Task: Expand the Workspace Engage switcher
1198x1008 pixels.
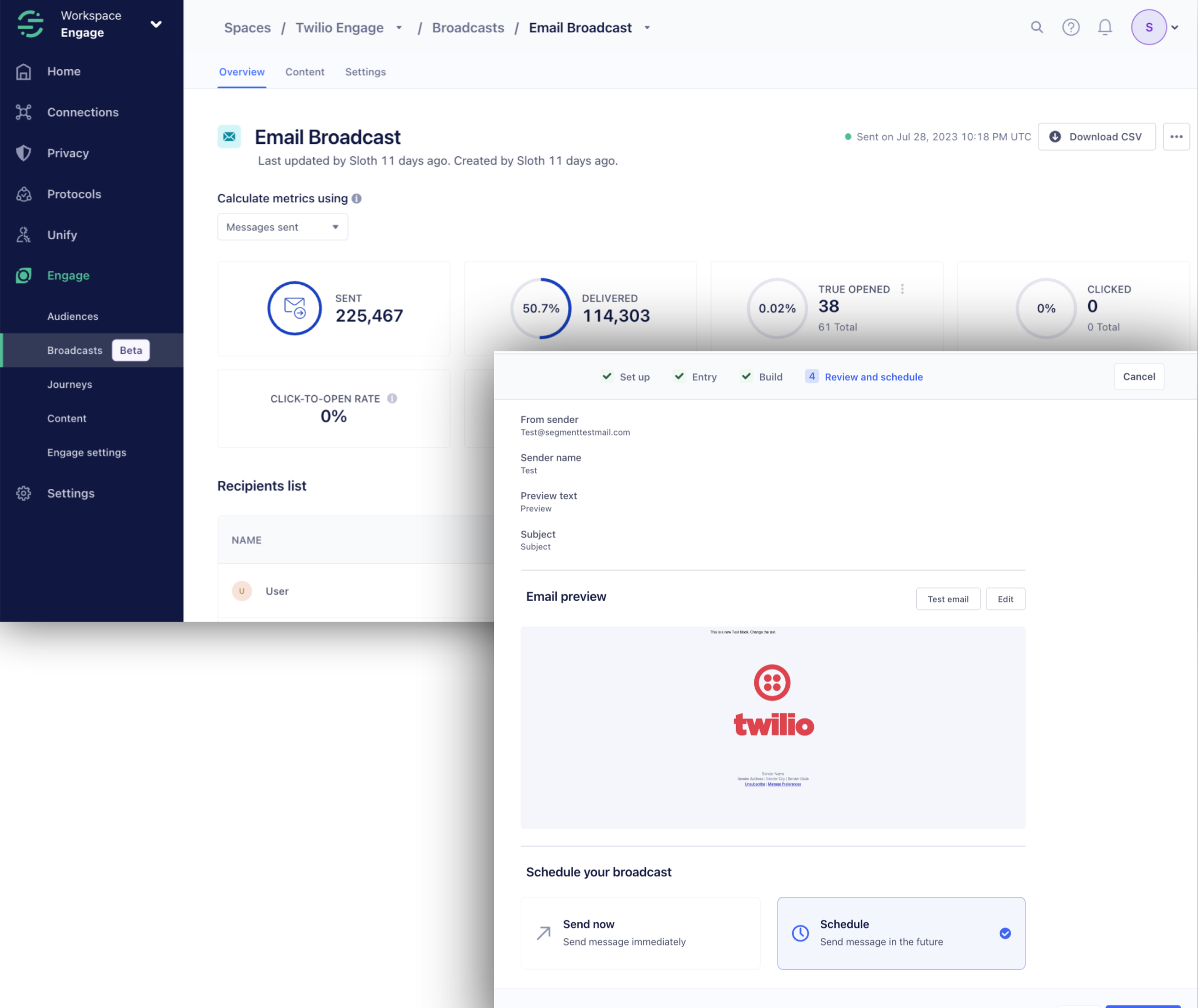Action: (155, 24)
